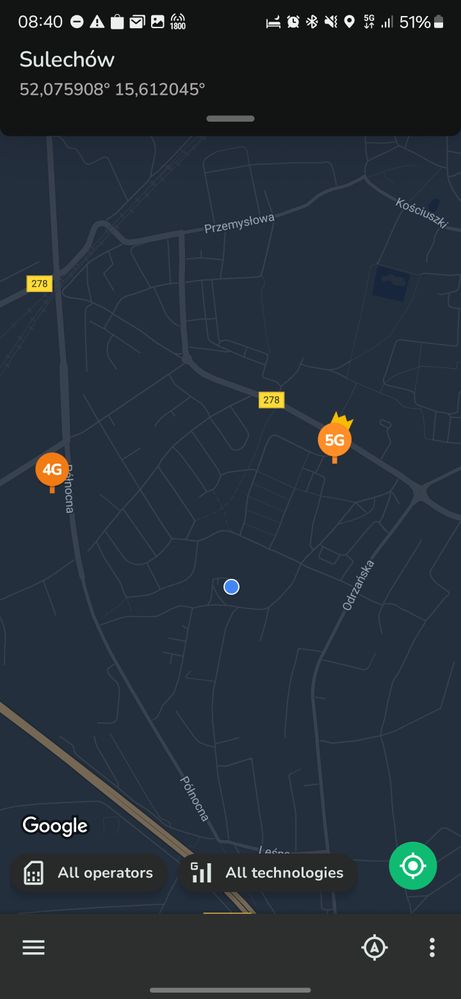The image size is (461, 999).
Task: Tap the Odrzańska street label
Action: (358, 585)
